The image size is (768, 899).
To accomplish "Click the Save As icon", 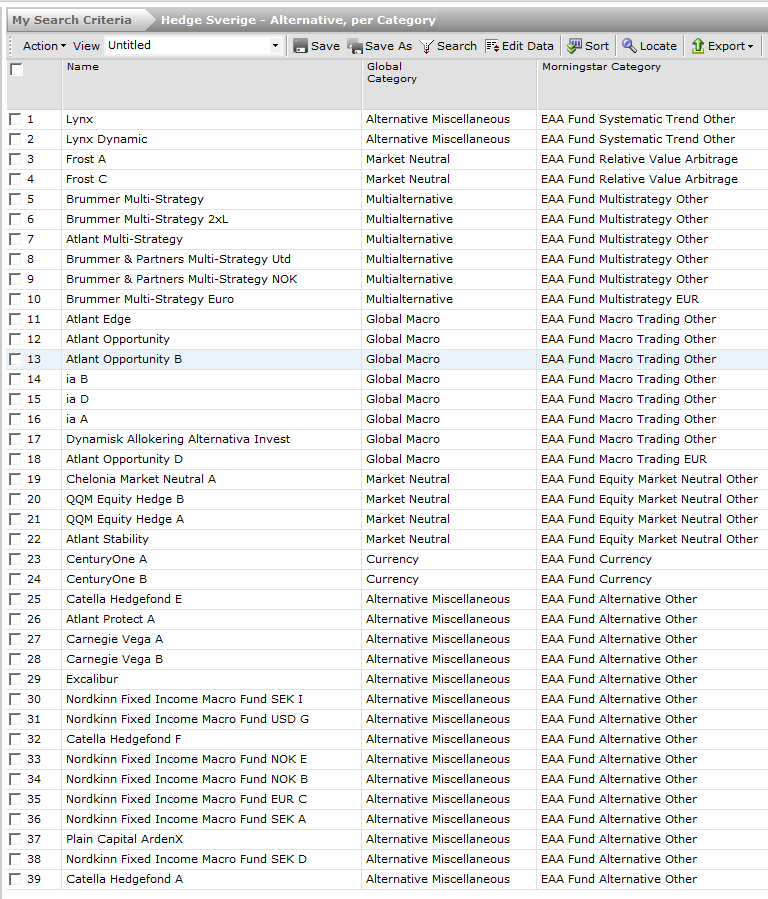I will point(354,46).
